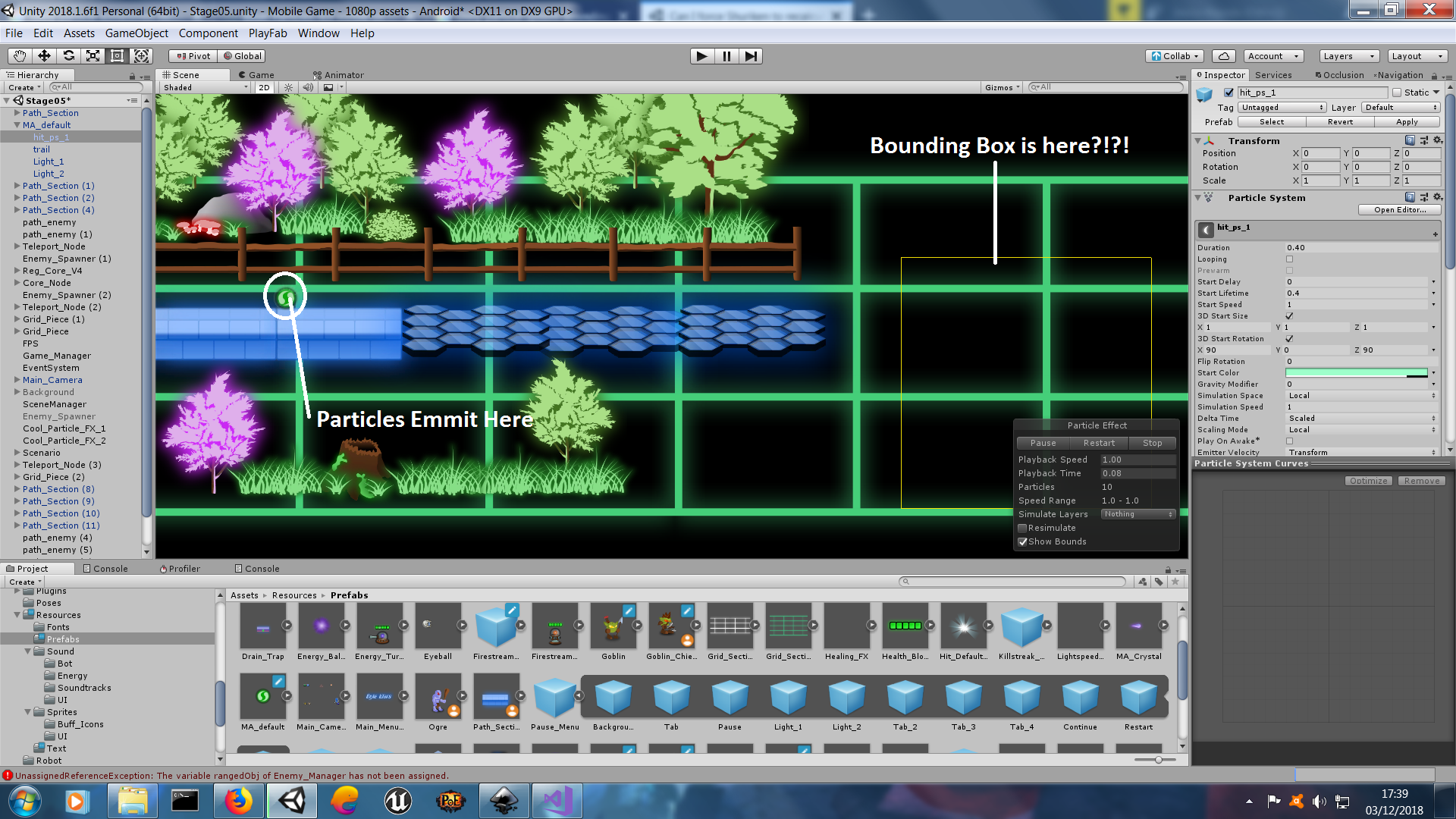Select the Move tool
This screenshot has height=819, width=1456.
[44, 56]
